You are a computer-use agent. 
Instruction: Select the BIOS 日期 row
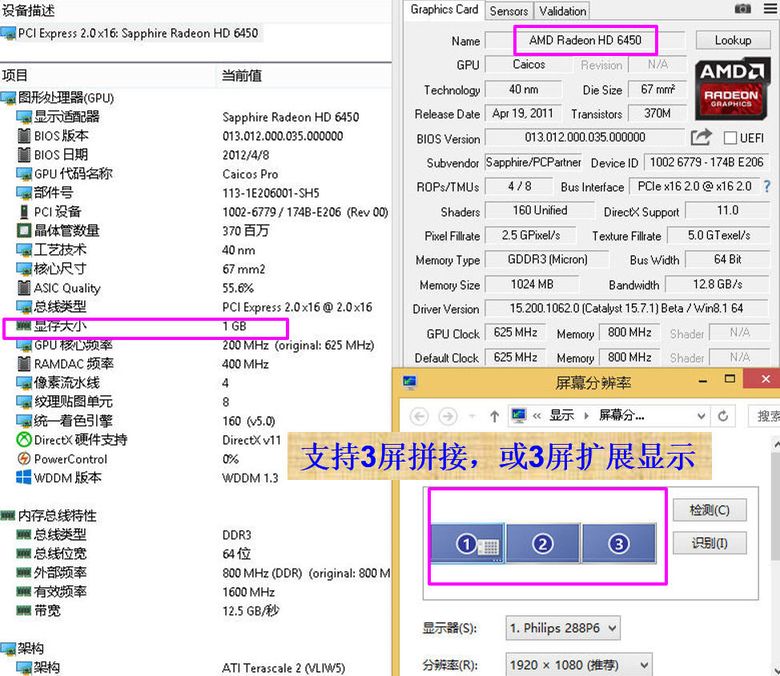tap(195, 155)
